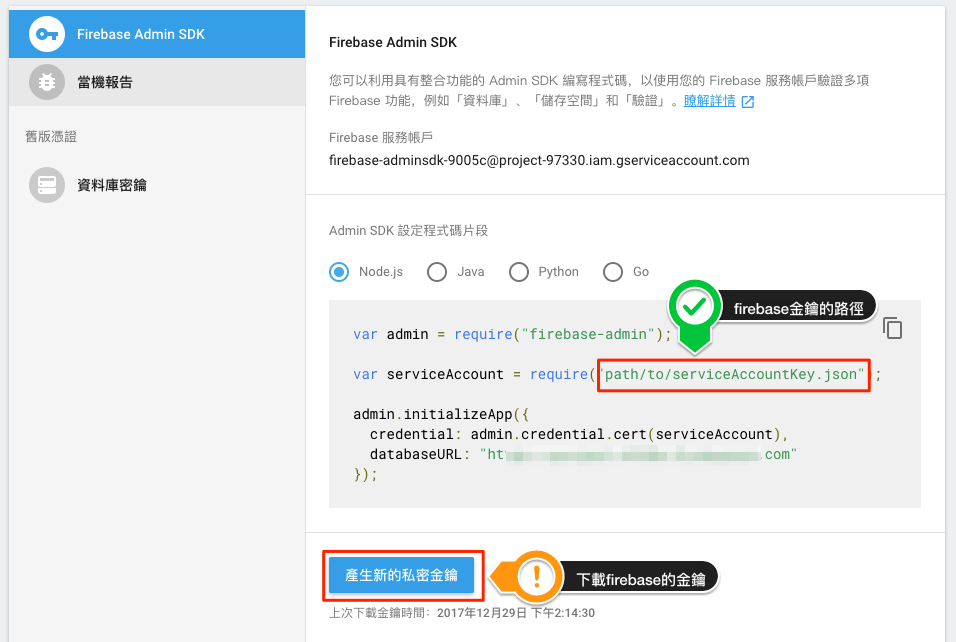The height and width of the screenshot is (642, 956).
Task: Choose the Python radio option
Action: 519,272
